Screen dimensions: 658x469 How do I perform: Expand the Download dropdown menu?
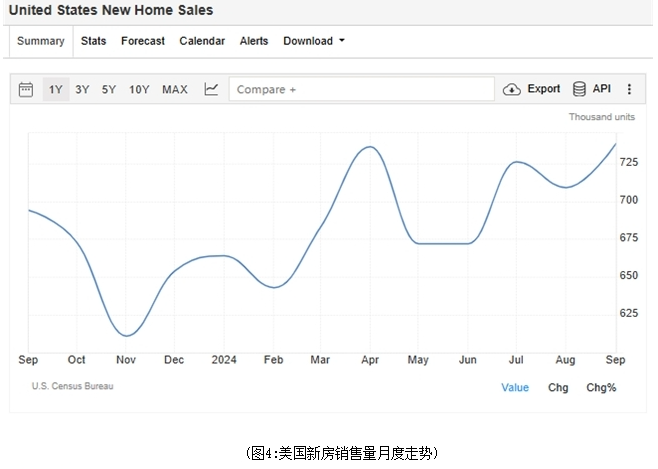tap(314, 41)
